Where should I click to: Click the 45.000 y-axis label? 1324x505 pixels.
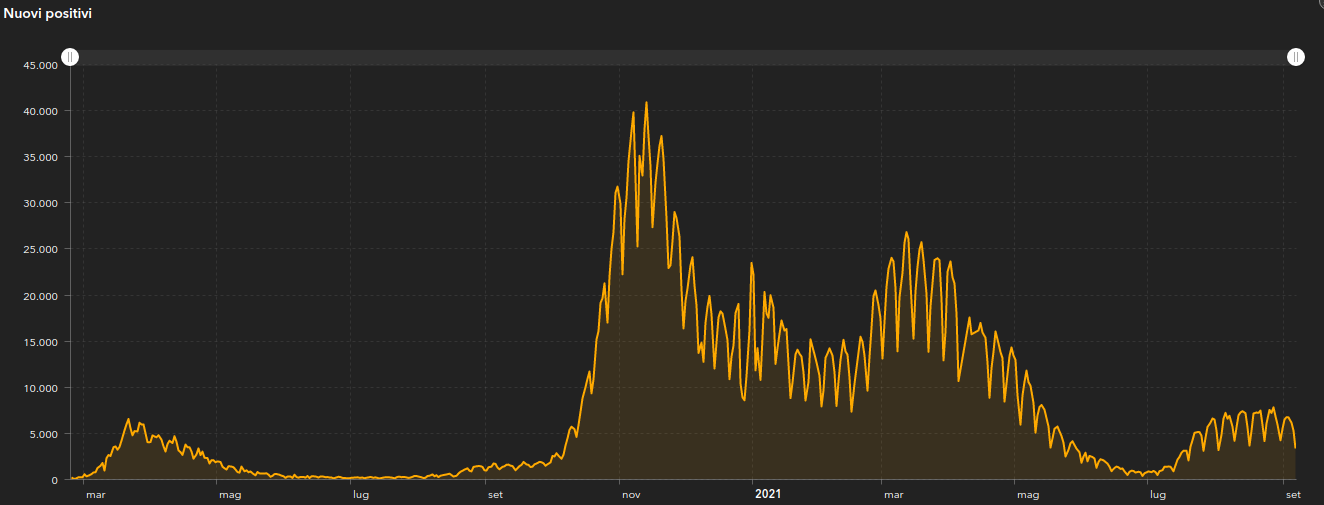tap(40, 65)
